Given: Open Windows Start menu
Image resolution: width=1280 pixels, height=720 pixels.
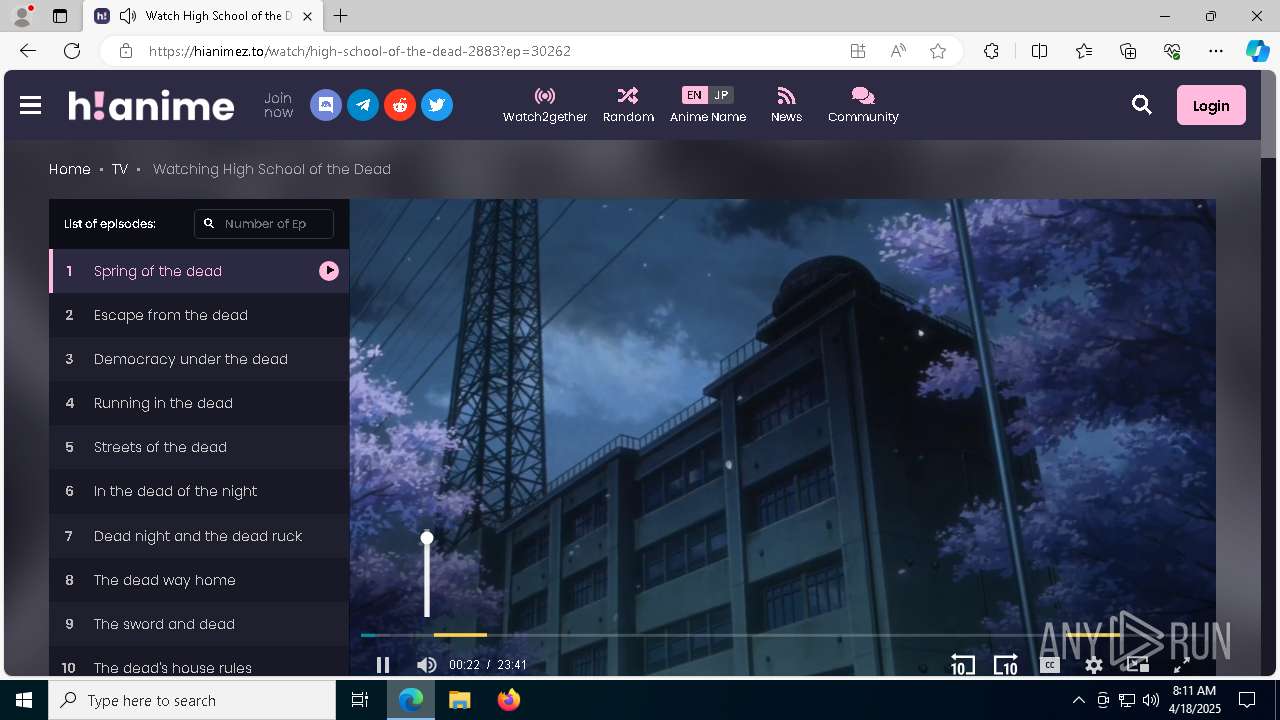Looking at the screenshot, I should tap(24, 700).
